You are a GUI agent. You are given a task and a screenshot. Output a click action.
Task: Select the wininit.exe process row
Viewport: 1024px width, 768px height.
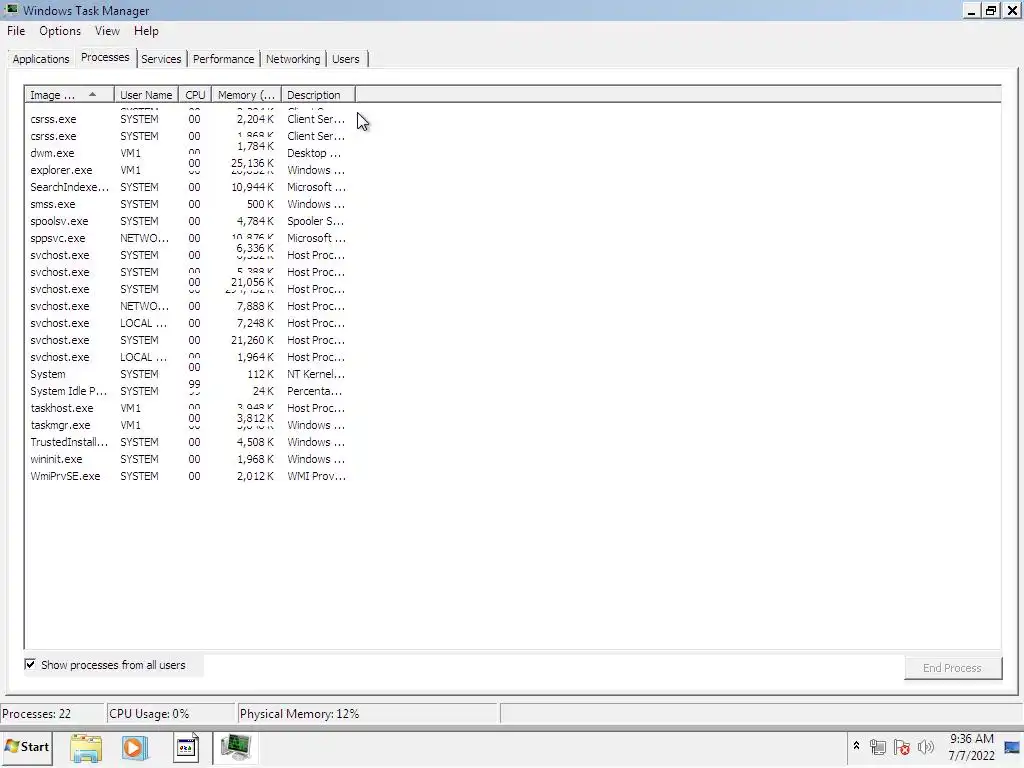click(188, 458)
